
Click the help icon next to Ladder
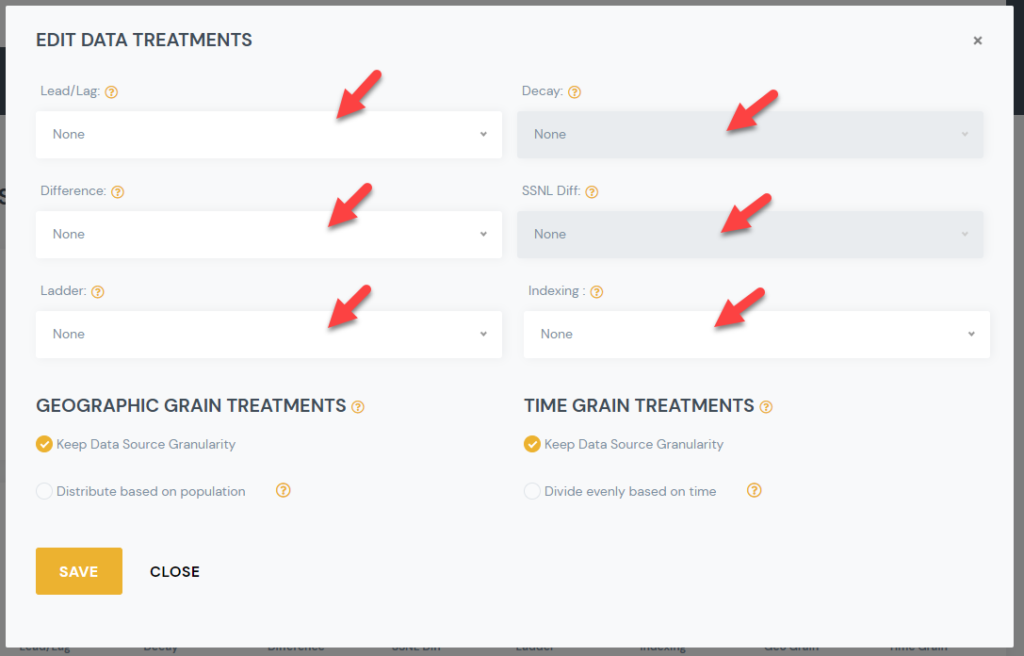[98, 292]
